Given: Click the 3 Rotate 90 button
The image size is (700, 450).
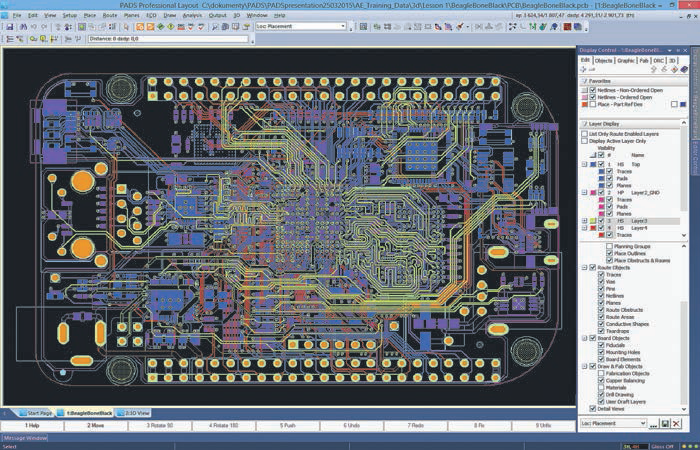Looking at the screenshot, I should pyautogui.click(x=160, y=426).
